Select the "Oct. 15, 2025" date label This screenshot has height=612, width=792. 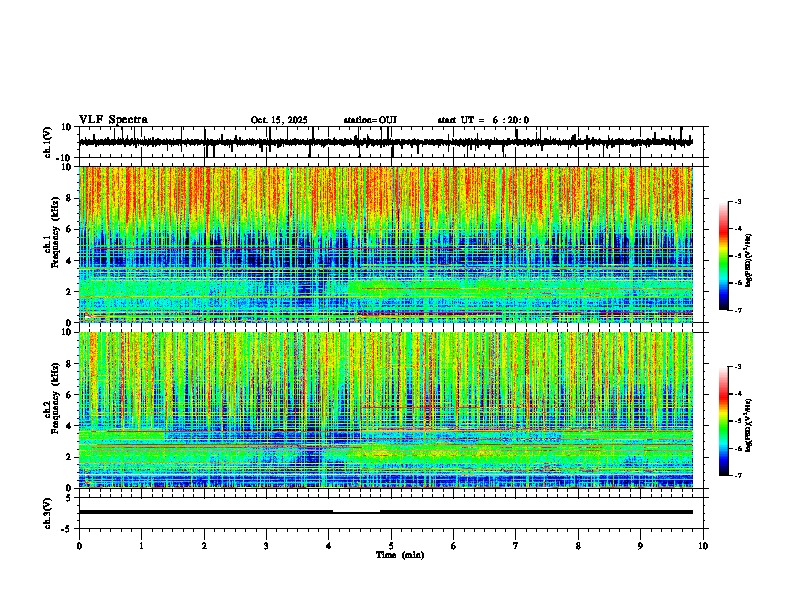click(x=279, y=120)
